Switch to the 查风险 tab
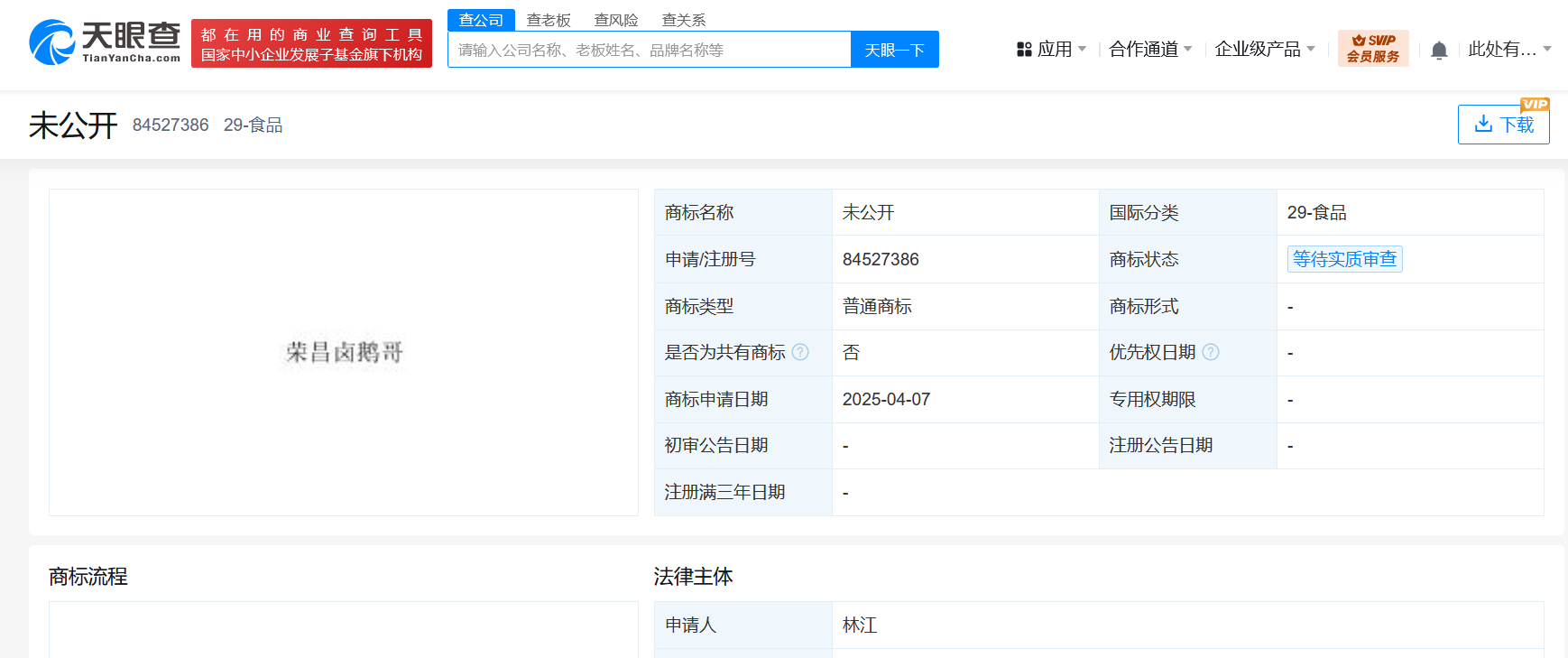Image resolution: width=1568 pixels, height=658 pixels. click(x=616, y=20)
